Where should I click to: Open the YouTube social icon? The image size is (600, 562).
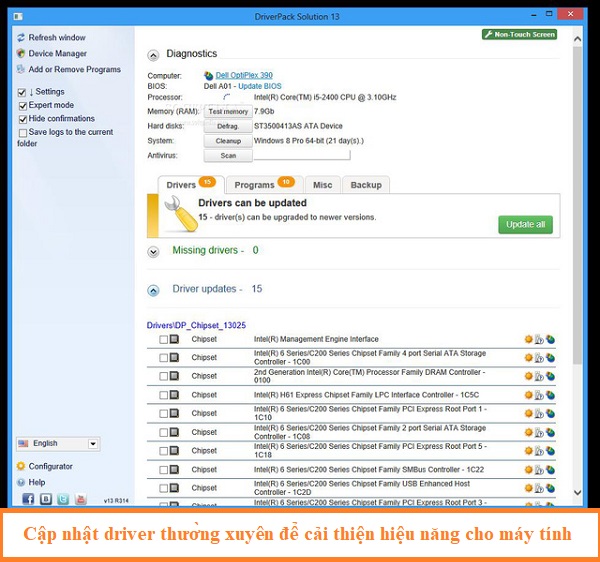click(x=78, y=498)
